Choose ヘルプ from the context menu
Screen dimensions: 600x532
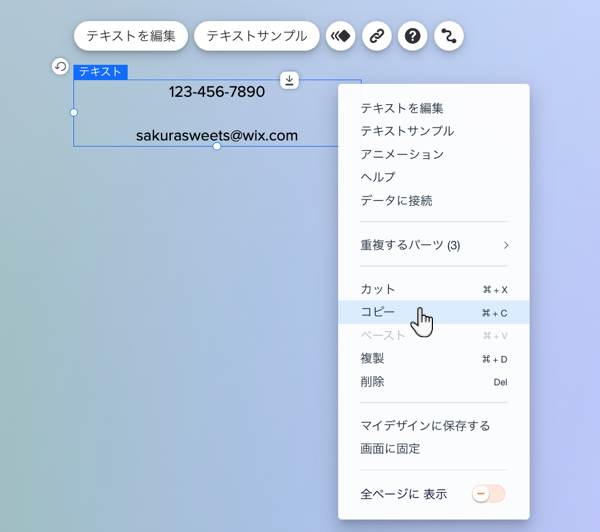434,177
